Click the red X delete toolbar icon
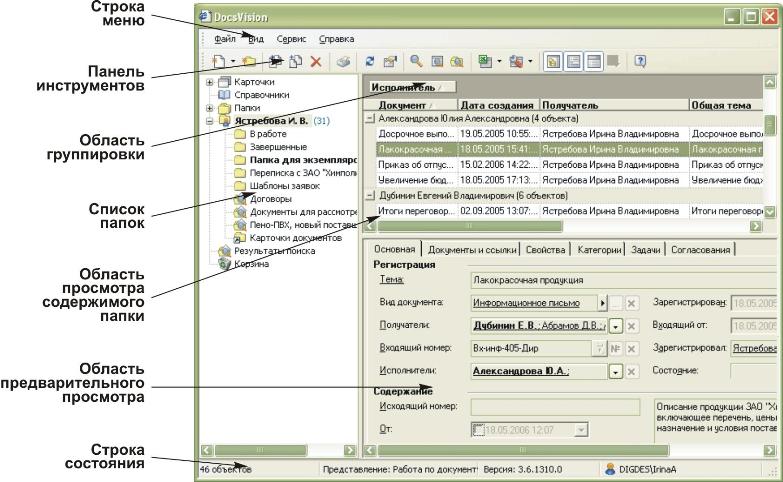783x482 pixels. tap(316, 62)
